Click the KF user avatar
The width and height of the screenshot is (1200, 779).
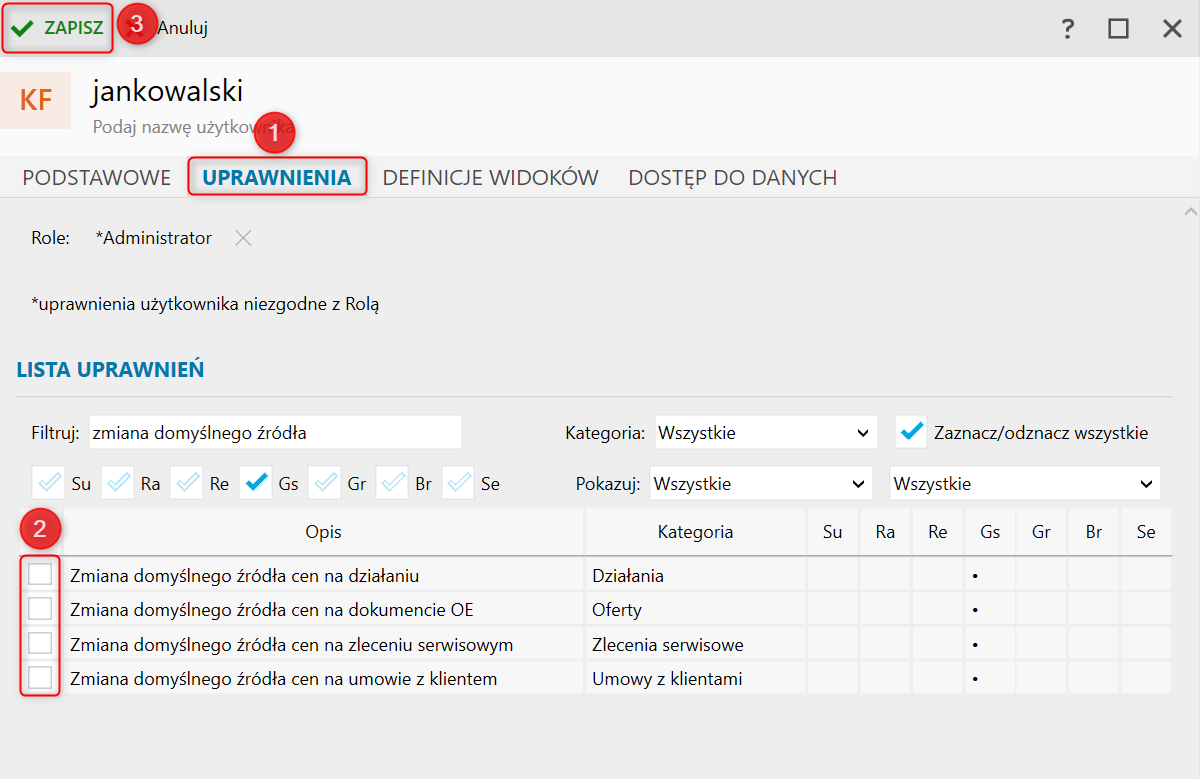36,100
